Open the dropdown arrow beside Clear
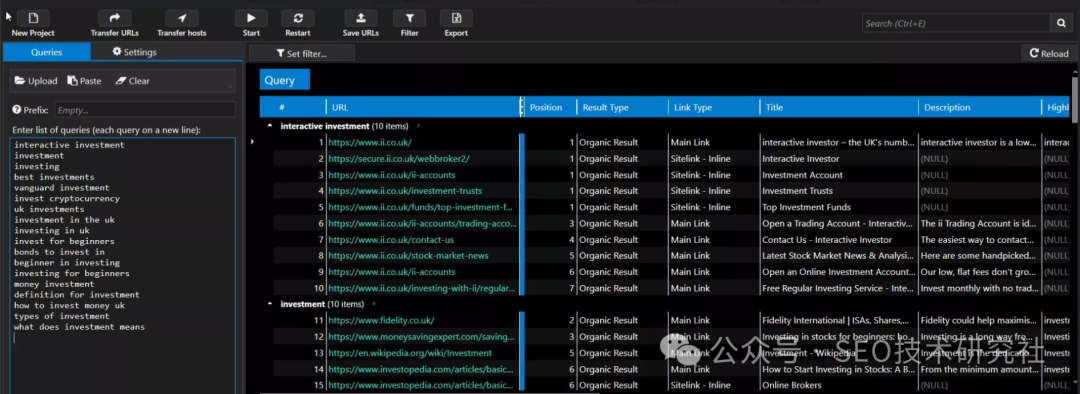 [x=230, y=87]
